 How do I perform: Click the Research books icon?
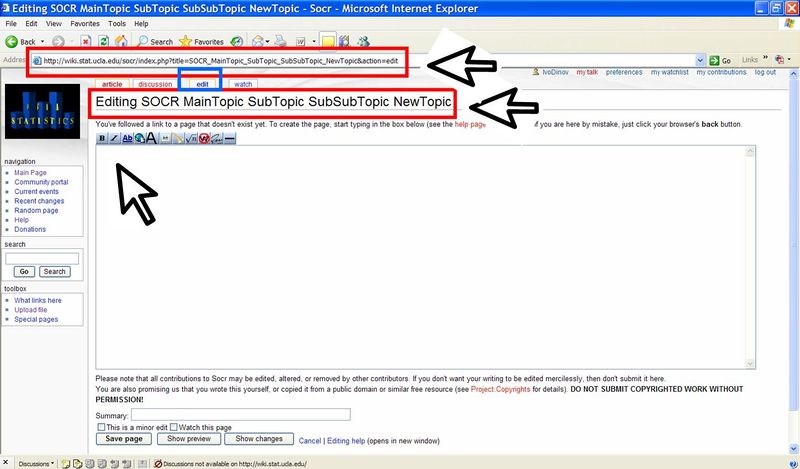click(344, 42)
